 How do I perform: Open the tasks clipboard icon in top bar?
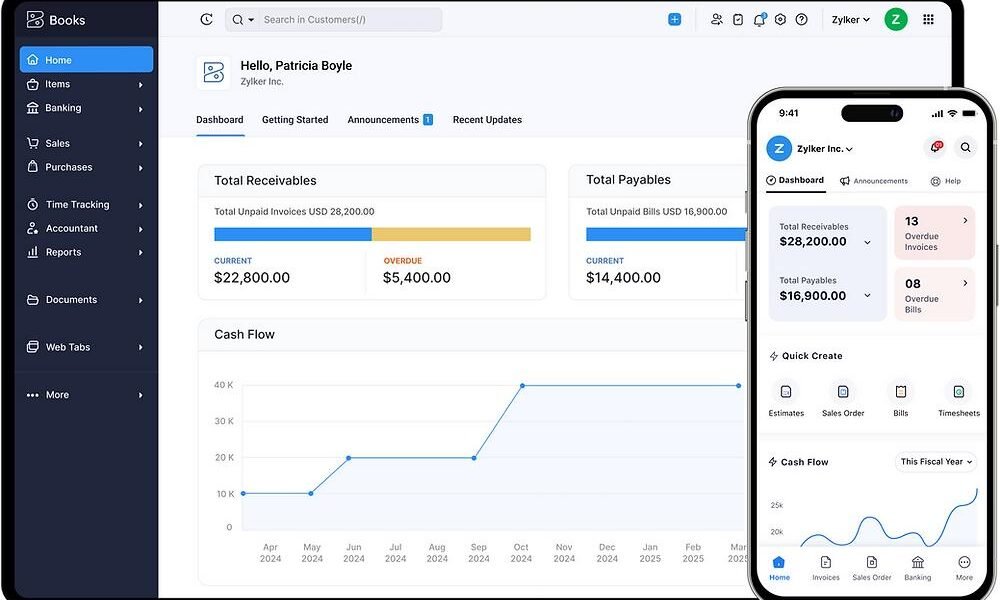point(738,20)
